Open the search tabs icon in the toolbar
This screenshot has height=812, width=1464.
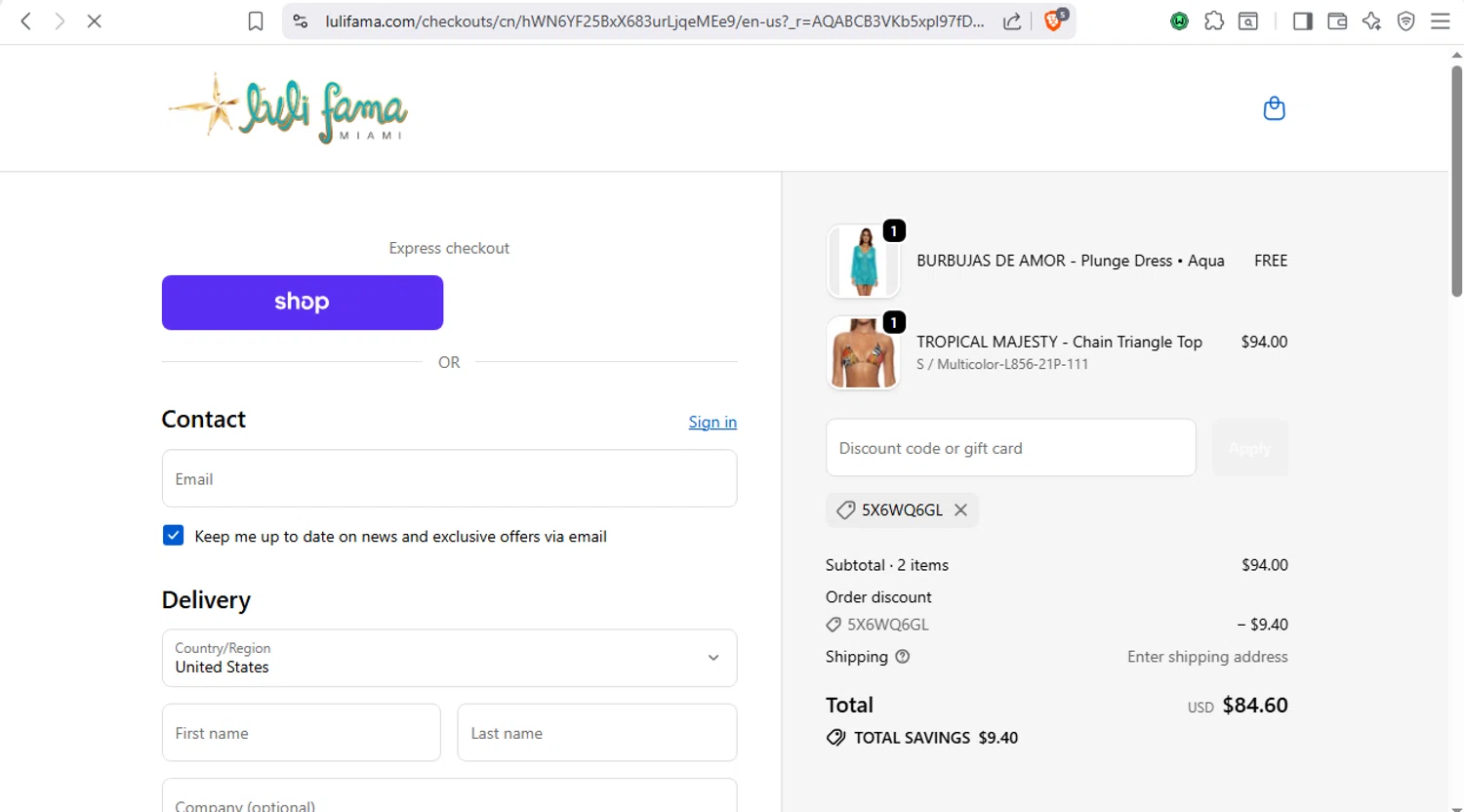[x=1248, y=21]
